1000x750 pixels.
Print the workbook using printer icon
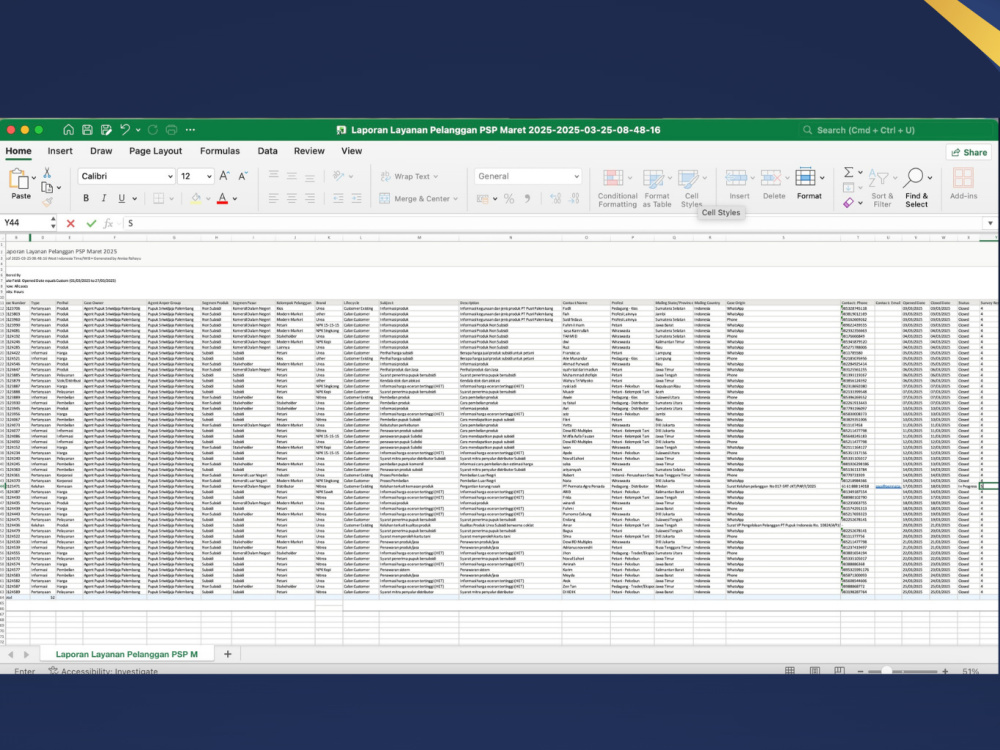pos(171,129)
